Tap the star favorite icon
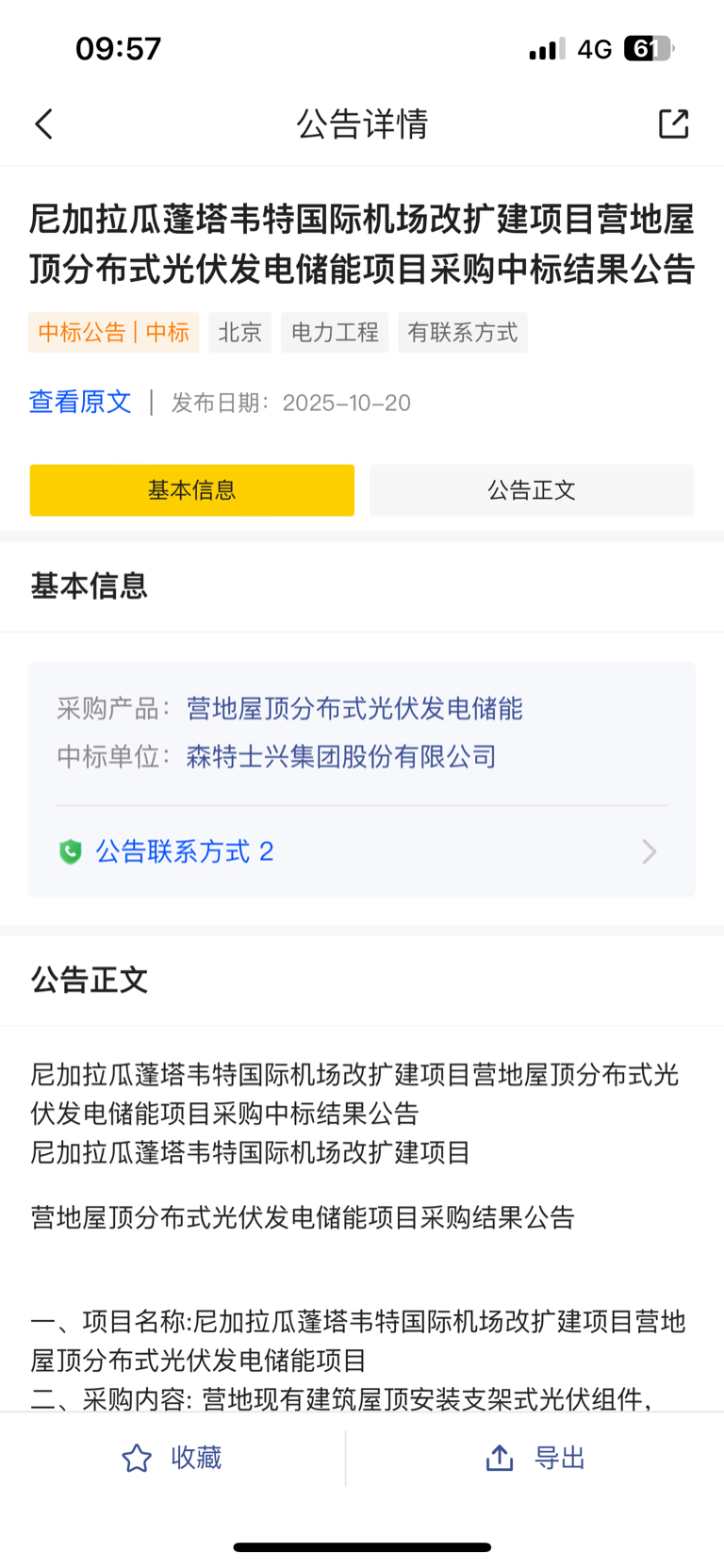 click(137, 1458)
